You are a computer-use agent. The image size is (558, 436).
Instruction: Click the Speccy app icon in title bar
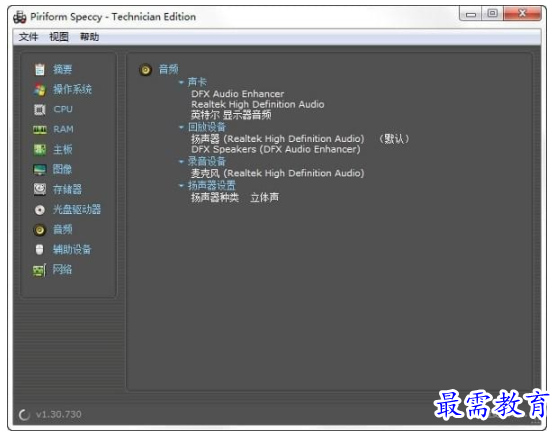click(x=20, y=17)
